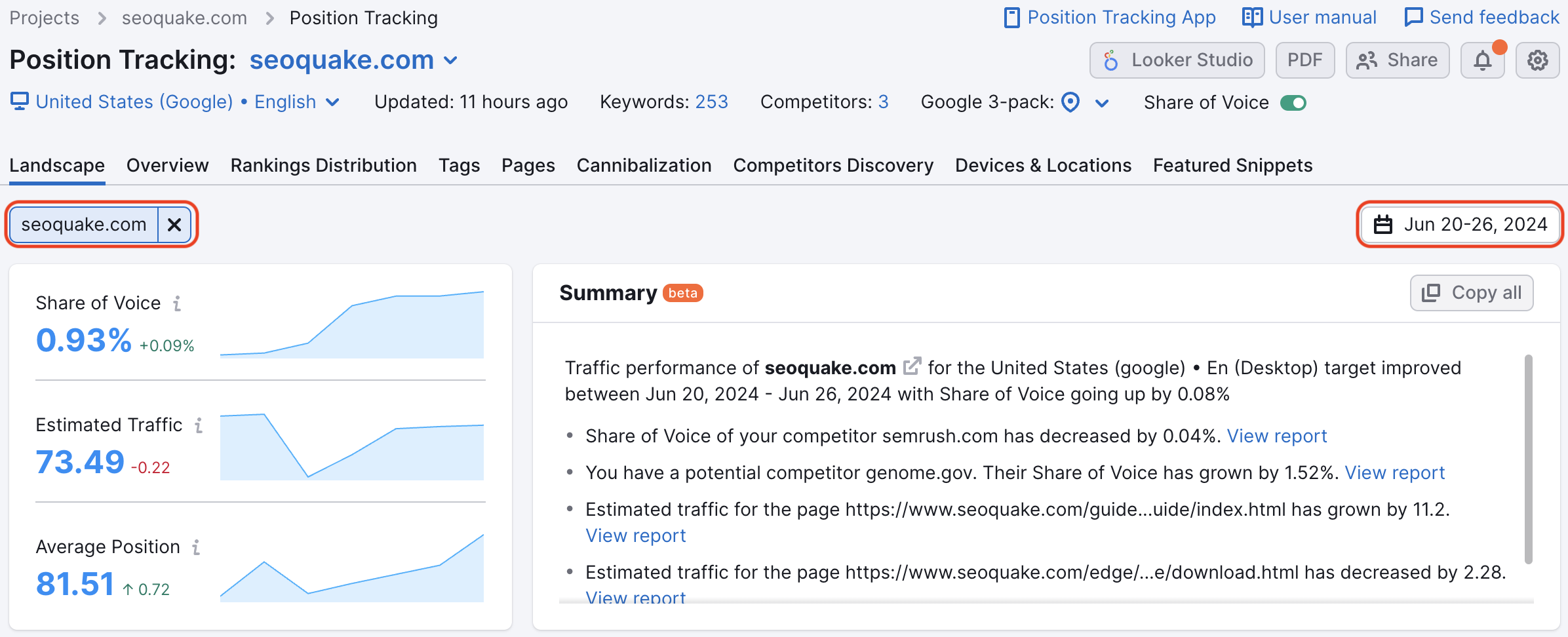Switch to the Tags tab
This screenshot has height=637, width=1568.
(x=460, y=165)
